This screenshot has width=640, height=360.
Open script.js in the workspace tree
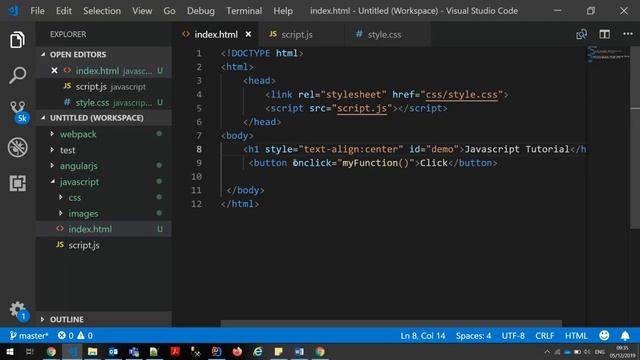click(104, 245)
